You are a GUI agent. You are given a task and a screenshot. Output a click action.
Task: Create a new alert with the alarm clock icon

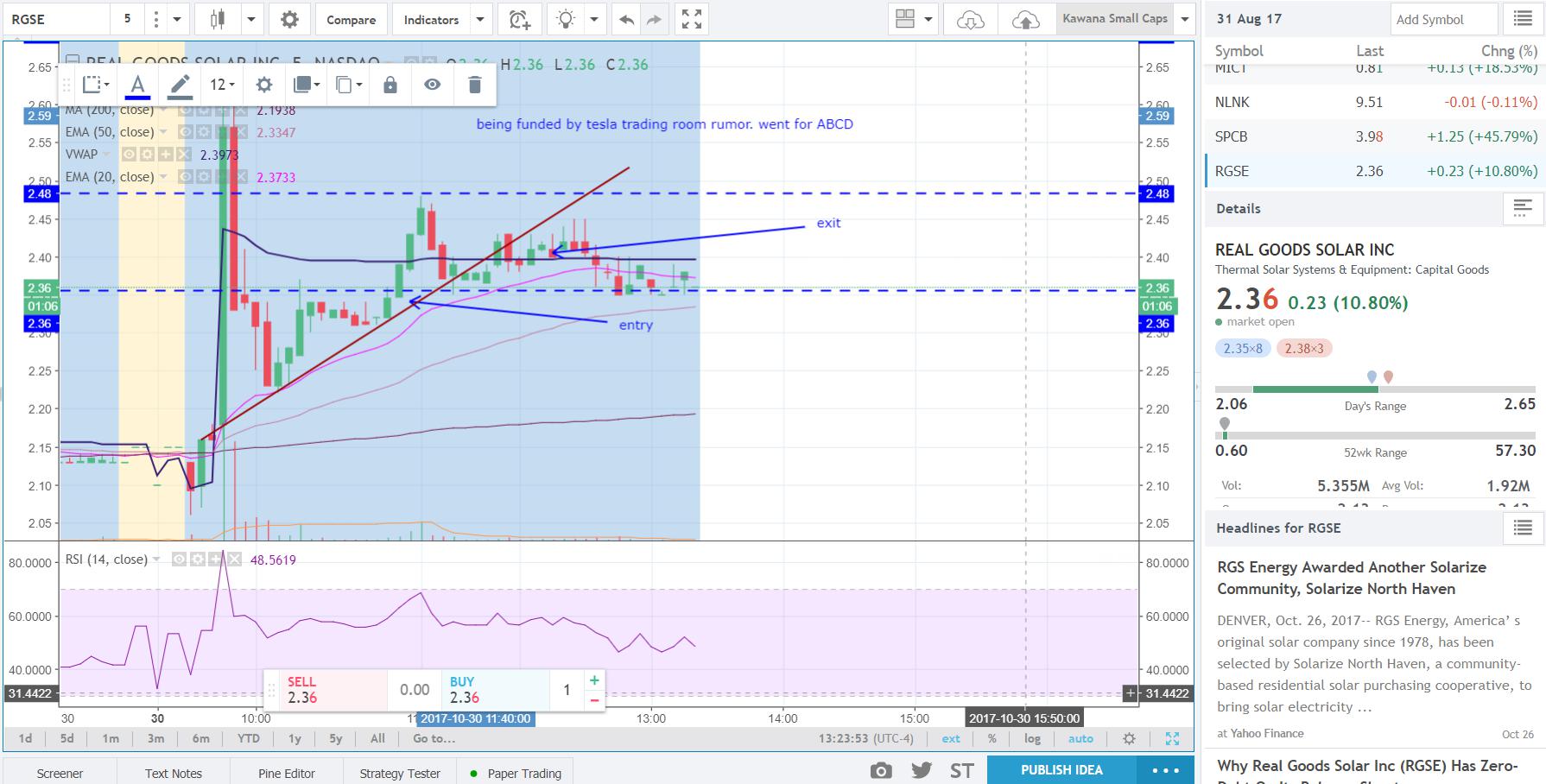tap(518, 19)
